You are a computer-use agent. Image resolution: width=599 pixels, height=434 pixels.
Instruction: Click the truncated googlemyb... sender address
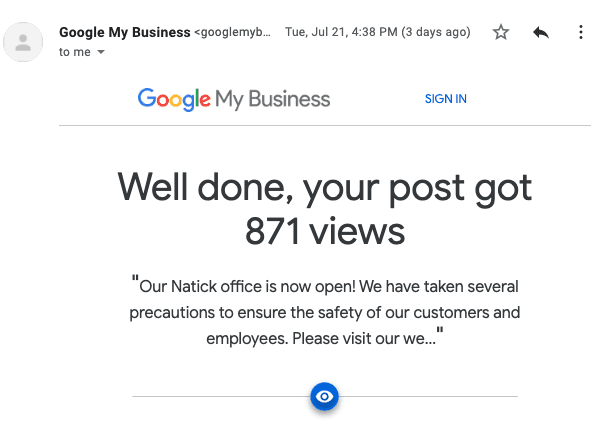coord(232,32)
